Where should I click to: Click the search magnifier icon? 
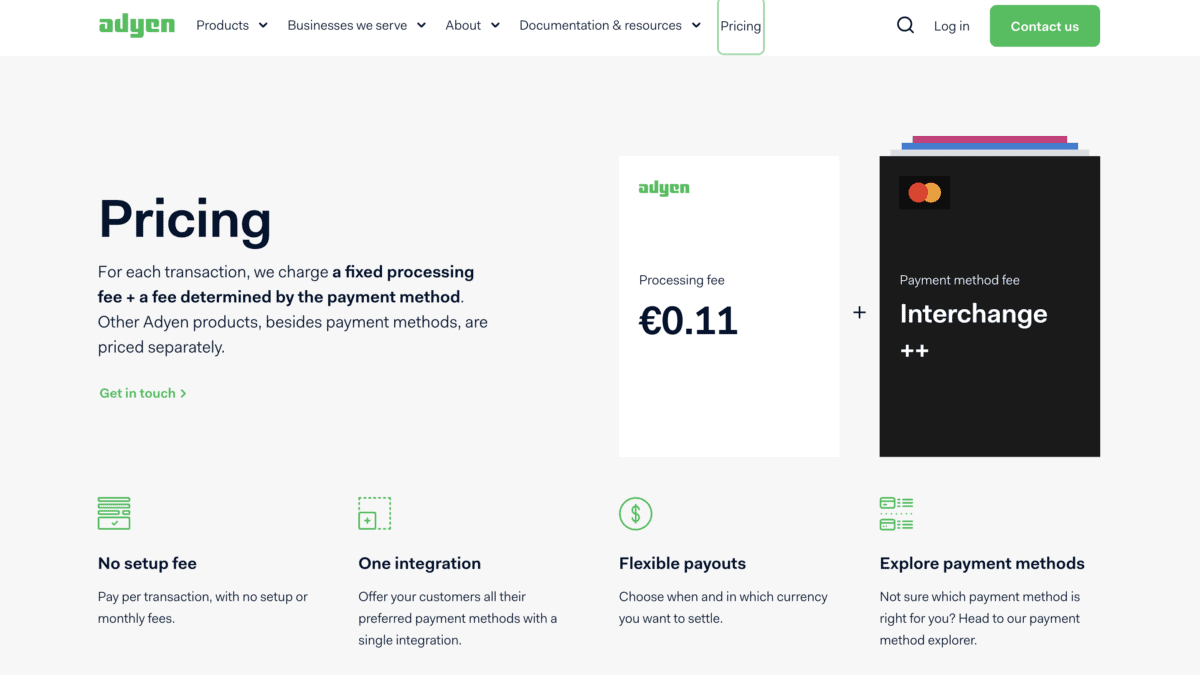click(x=905, y=25)
